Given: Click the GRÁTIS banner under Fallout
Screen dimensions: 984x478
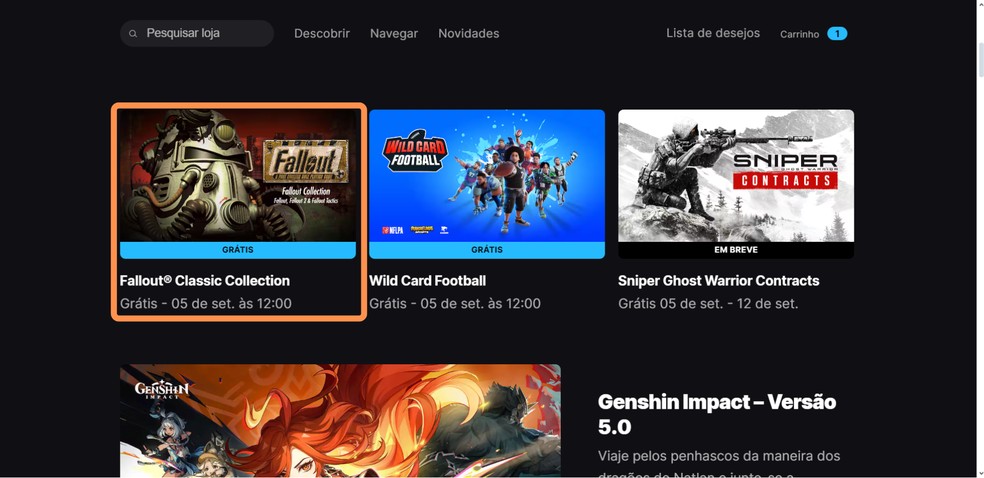Looking at the screenshot, I should 238,250.
